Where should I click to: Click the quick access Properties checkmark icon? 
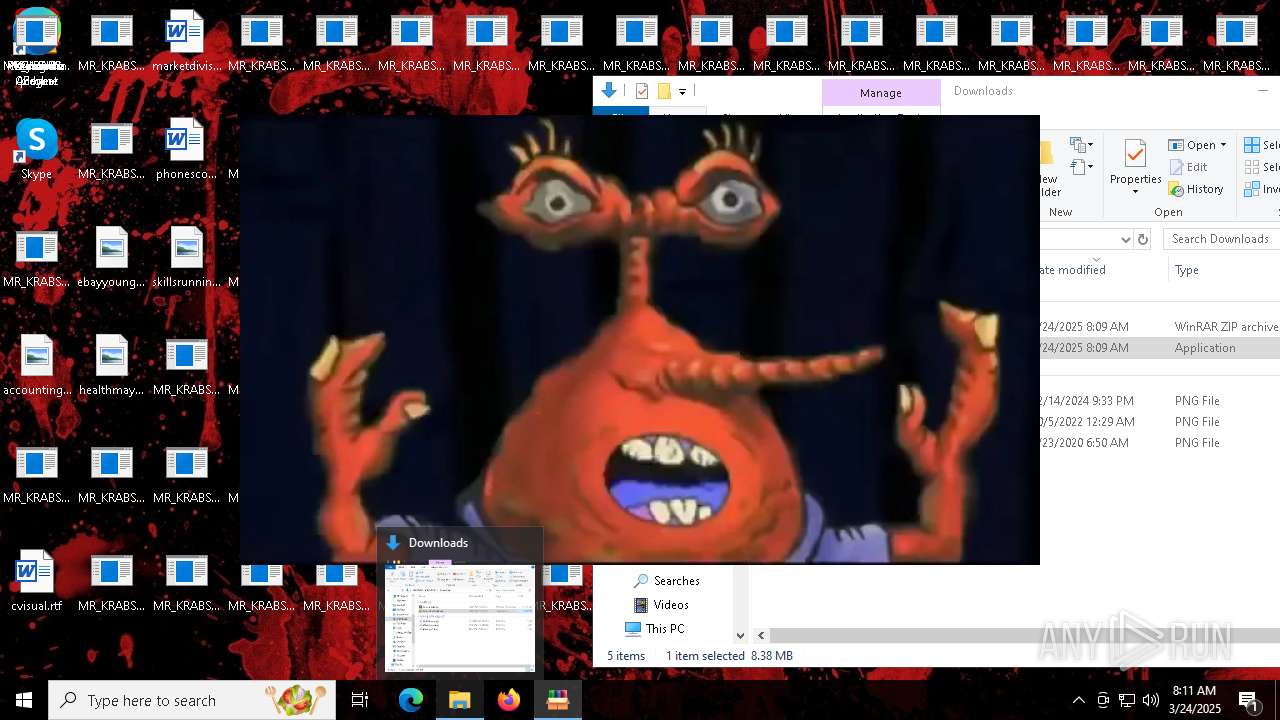coord(642,91)
